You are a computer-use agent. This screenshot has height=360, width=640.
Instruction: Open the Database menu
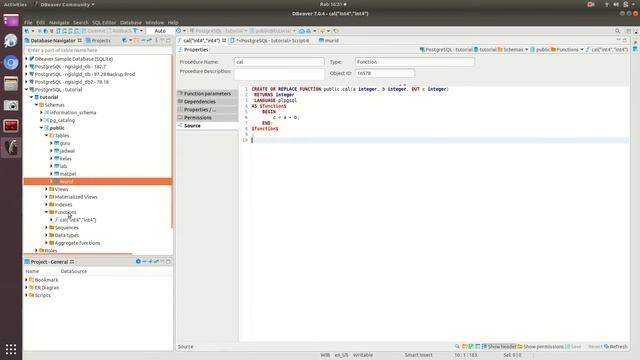(131, 22)
